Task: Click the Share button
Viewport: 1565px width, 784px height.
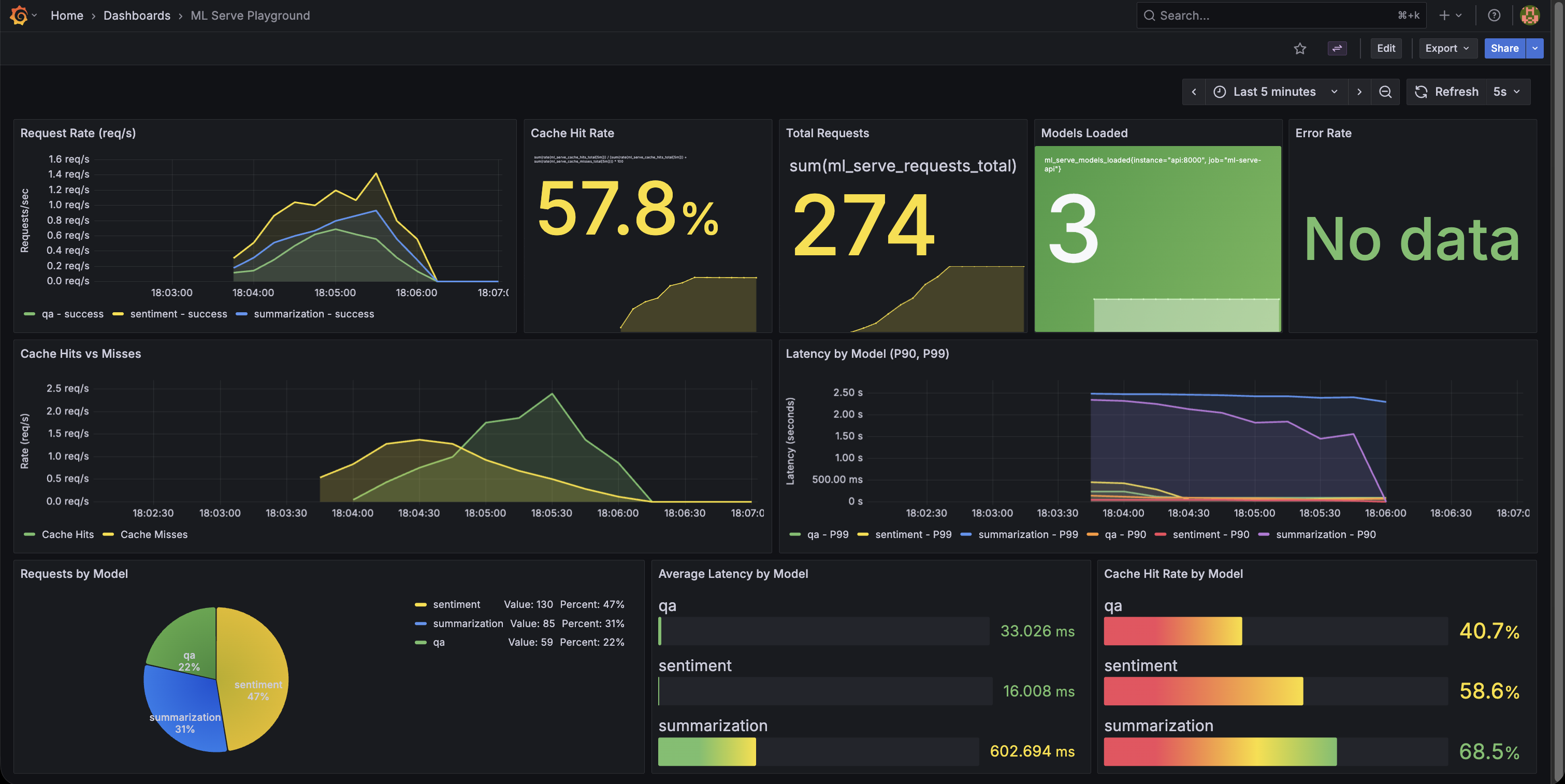Action: click(x=1504, y=48)
